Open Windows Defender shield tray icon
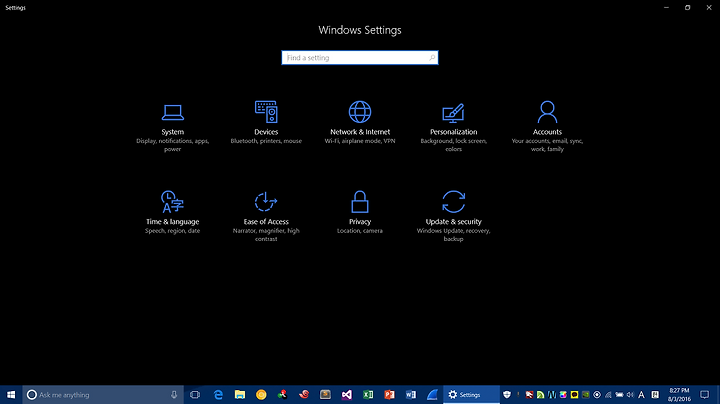The height and width of the screenshot is (404, 720). (507, 395)
